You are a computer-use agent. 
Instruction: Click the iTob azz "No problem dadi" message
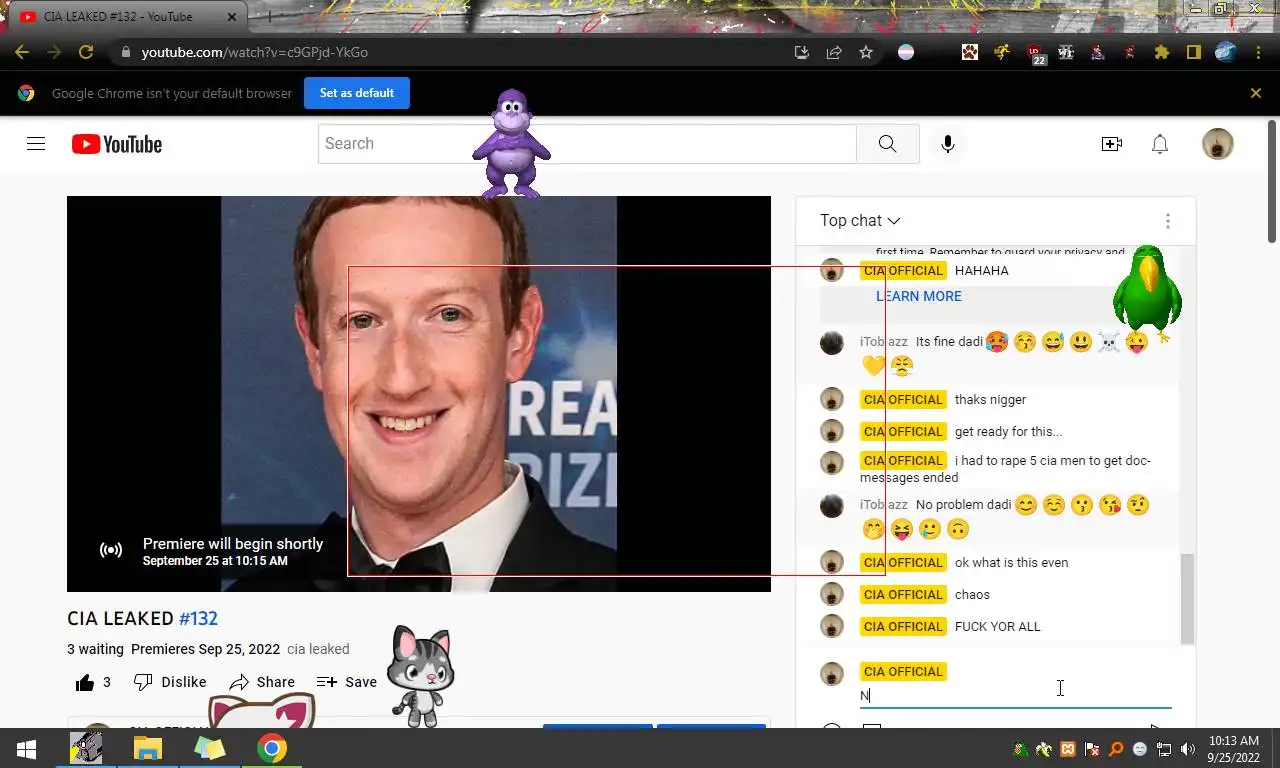(964, 505)
